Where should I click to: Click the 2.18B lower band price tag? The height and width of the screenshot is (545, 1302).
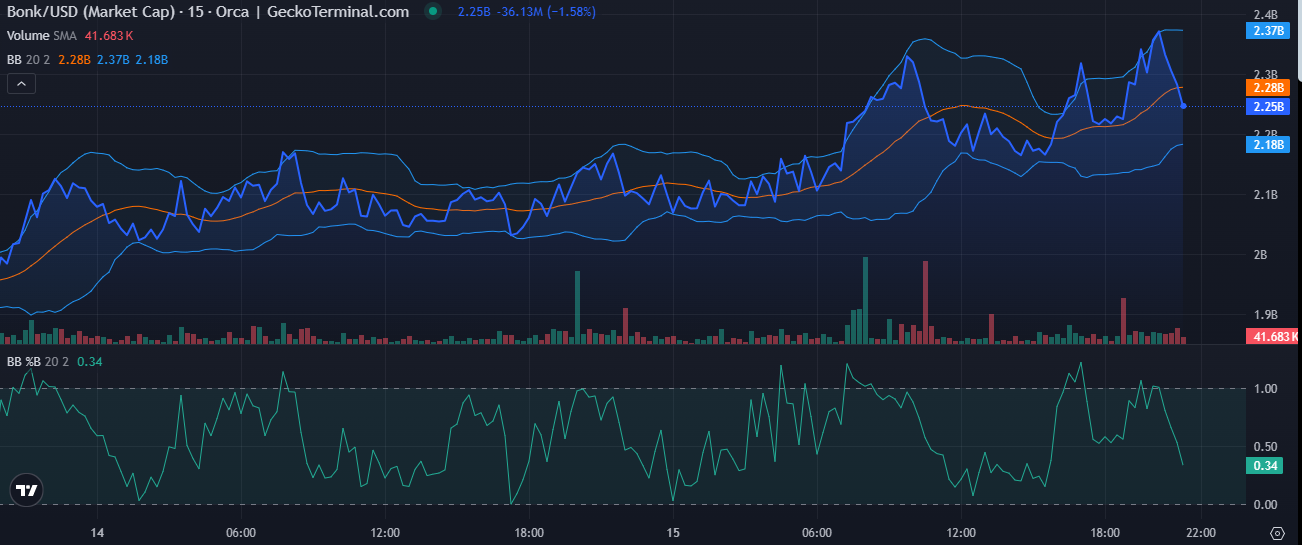click(x=1268, y=145)
